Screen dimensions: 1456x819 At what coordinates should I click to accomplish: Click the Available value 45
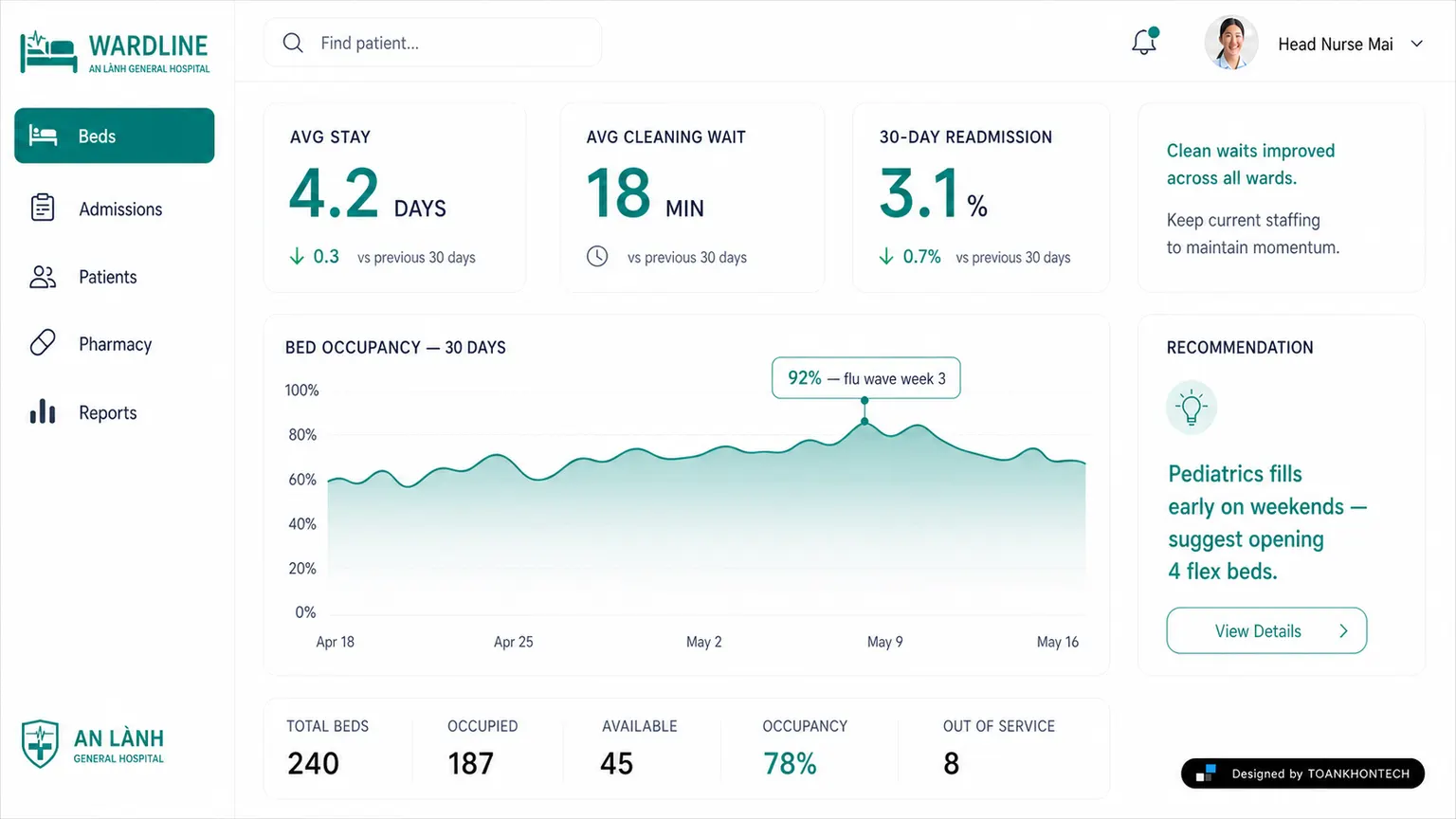tap(616, 763)
